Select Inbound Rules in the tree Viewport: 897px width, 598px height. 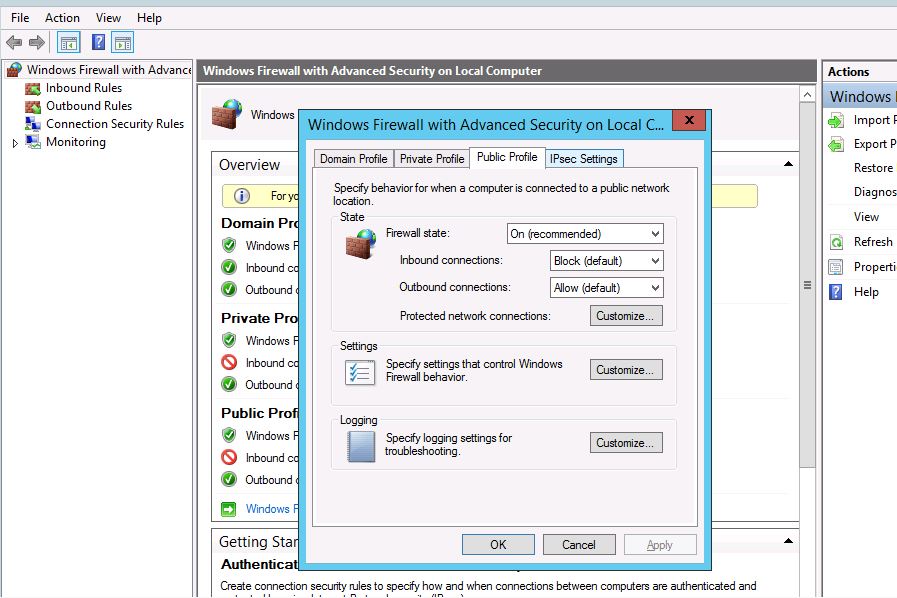(x=84, y=88)
